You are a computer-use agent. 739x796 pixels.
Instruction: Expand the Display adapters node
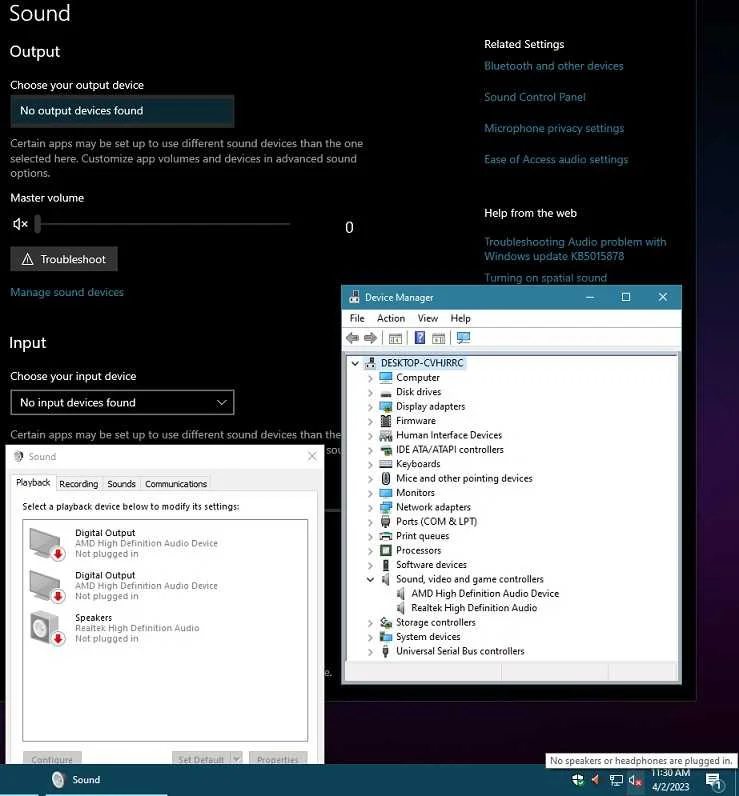coord(370,407)
